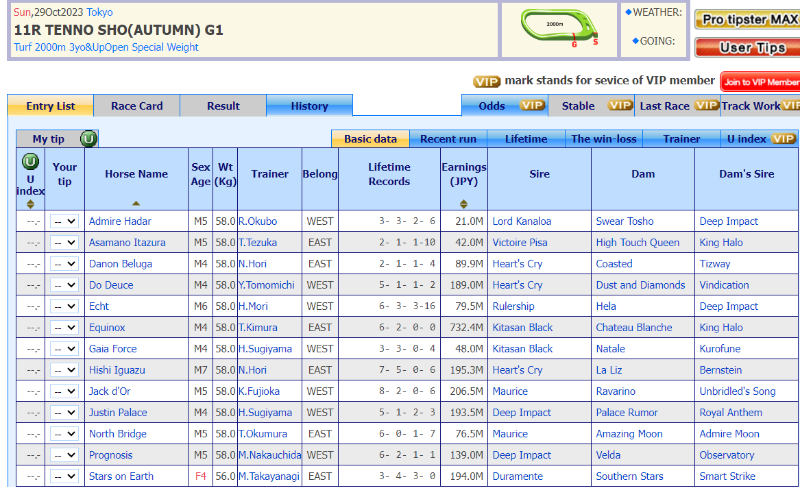Click the Pro tipster MAX button
Screen dimensions: 800x487
(x=748, y=19)
